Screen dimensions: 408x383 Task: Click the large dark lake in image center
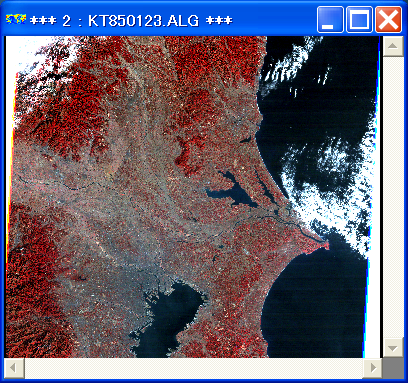[232, 192]
